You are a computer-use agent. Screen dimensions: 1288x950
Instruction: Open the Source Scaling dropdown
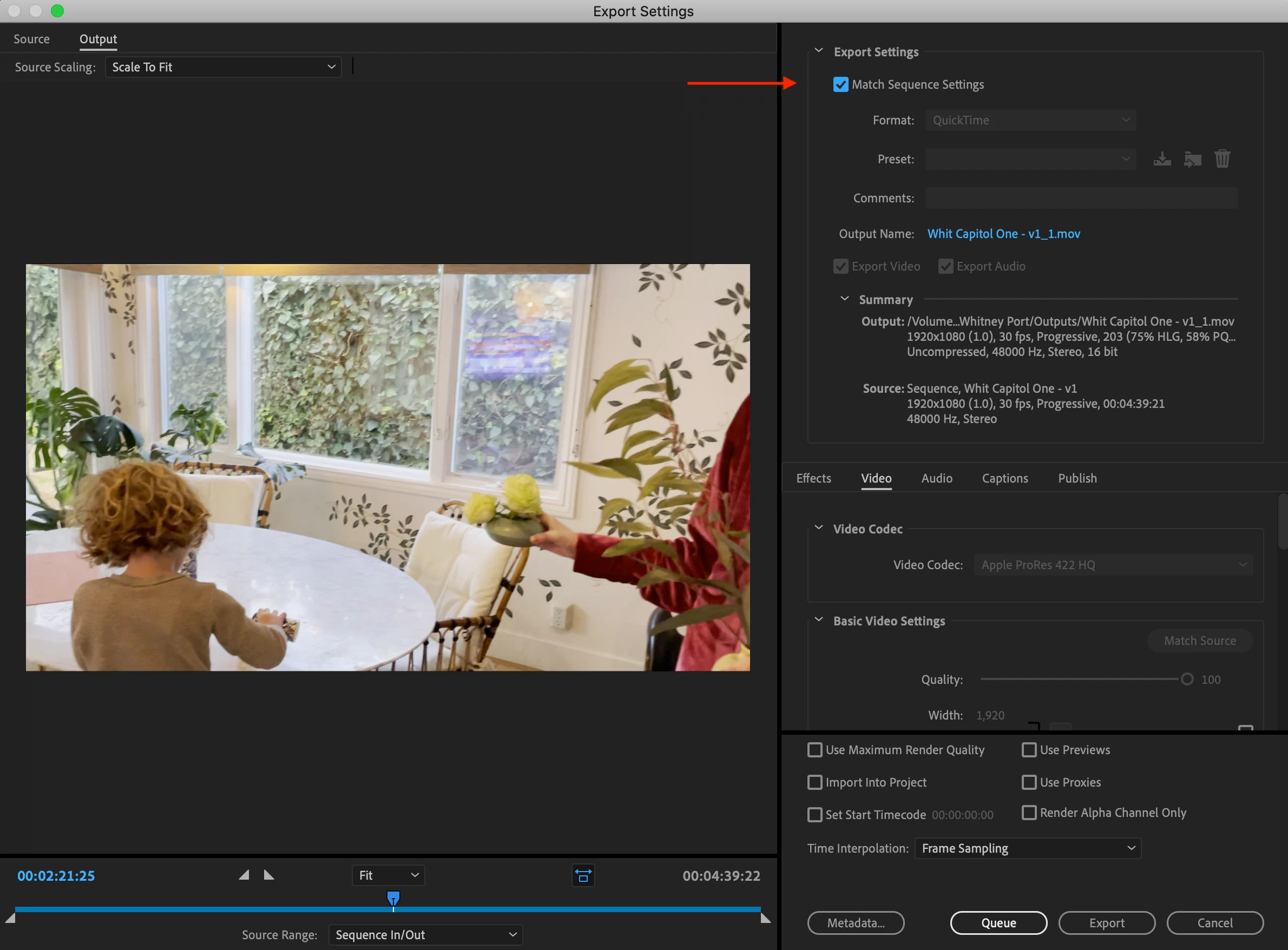coord(223,67)
